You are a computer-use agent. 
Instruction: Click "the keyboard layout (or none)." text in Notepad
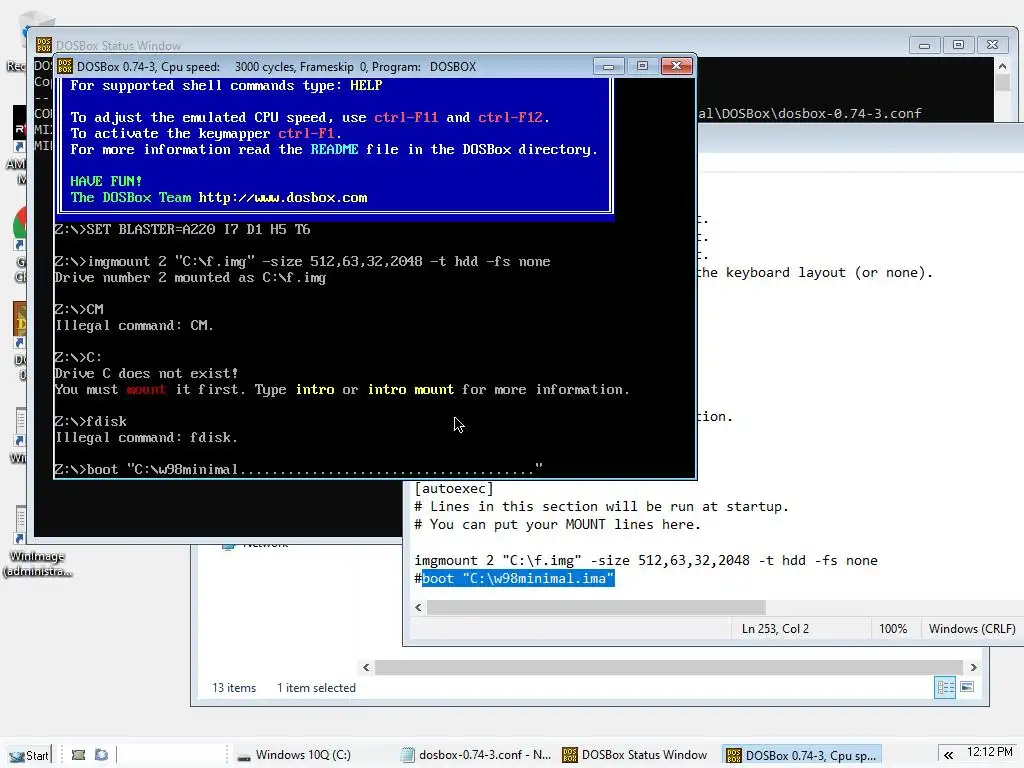click(815, 272)
